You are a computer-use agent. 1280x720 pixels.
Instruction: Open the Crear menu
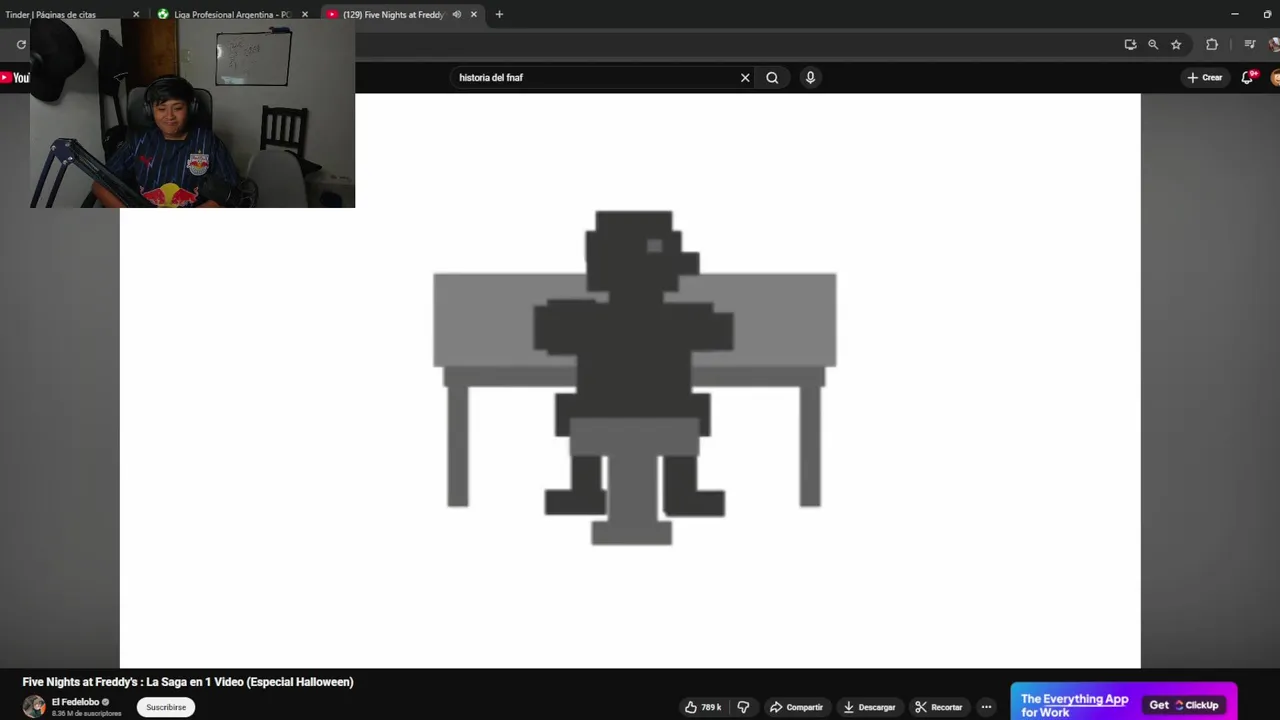coord(1205,77)
